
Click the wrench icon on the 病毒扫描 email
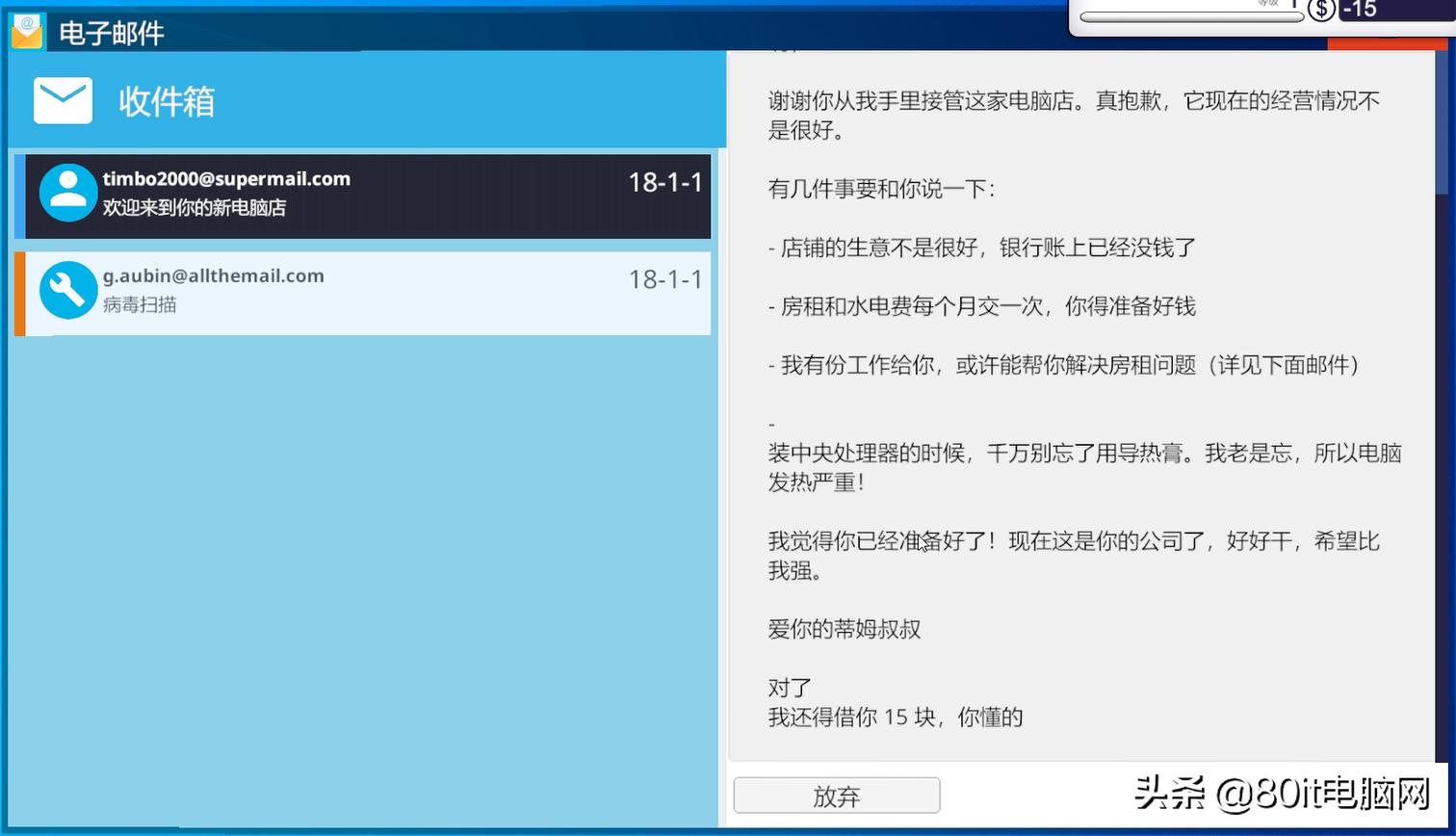pos(67,289)
